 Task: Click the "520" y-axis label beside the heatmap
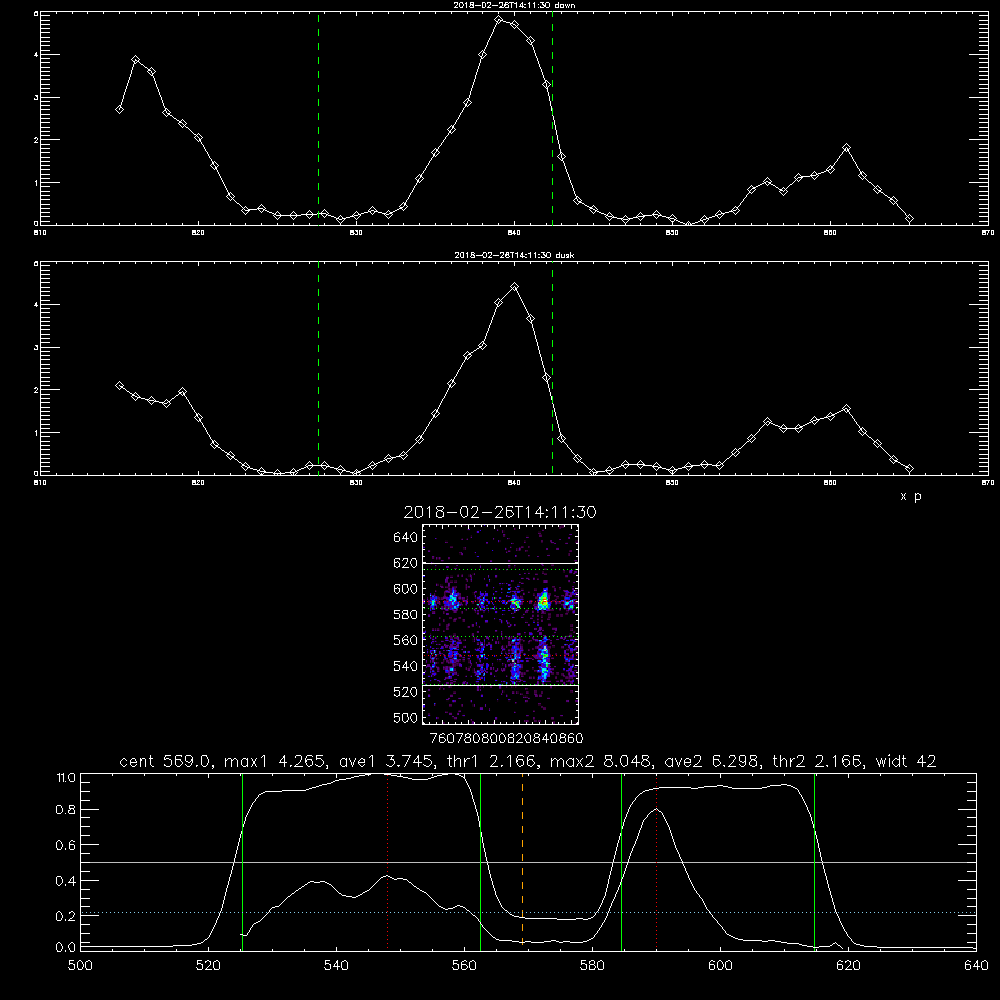[405, 692]
